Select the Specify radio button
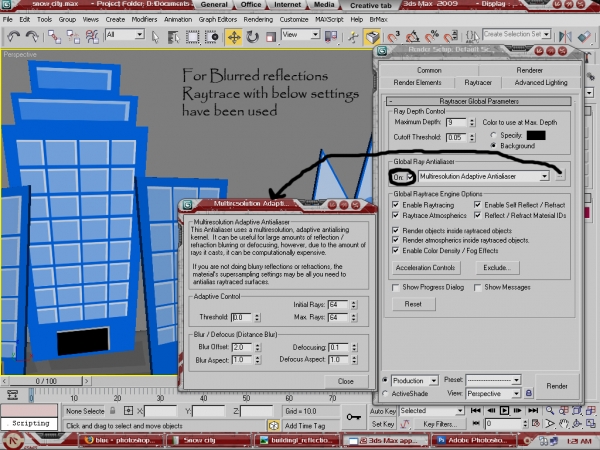Image resolution: width=600 pixels, height=450 pixels. click(x=493, y=135)
